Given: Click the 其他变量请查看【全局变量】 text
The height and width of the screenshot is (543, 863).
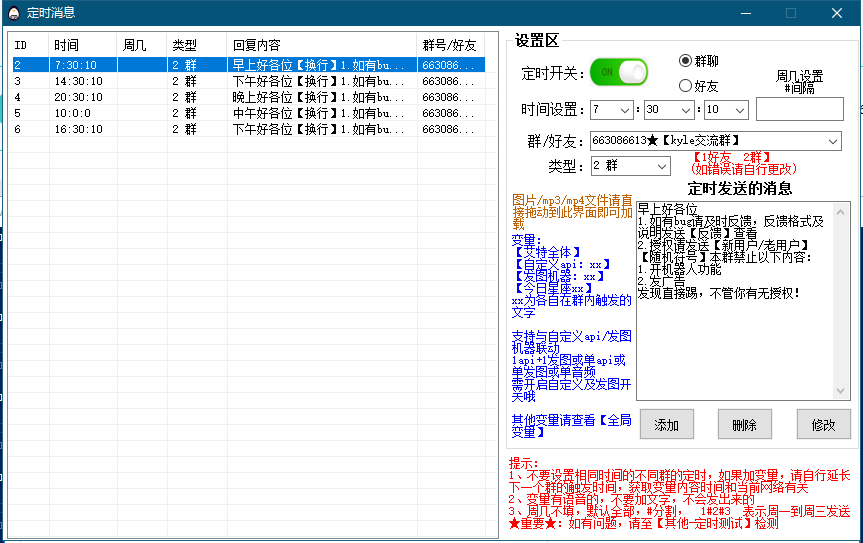Looking at the screenshot, I should (571, 426).
